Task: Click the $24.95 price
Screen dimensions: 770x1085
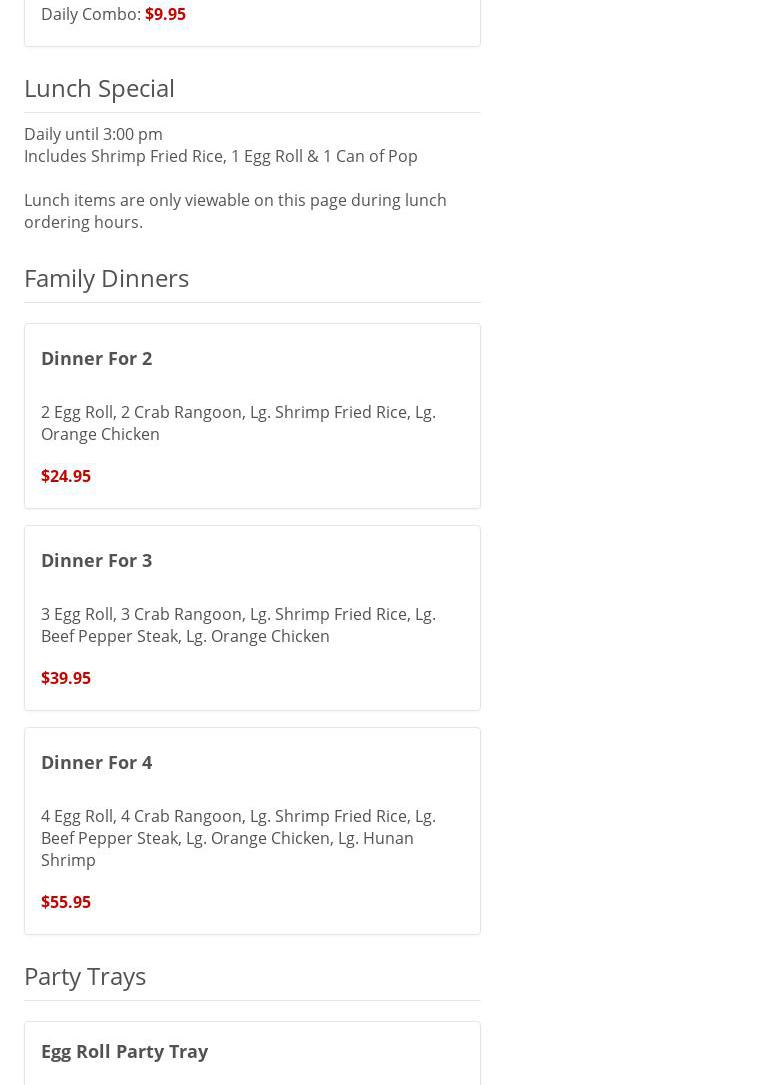Action: 66,476
